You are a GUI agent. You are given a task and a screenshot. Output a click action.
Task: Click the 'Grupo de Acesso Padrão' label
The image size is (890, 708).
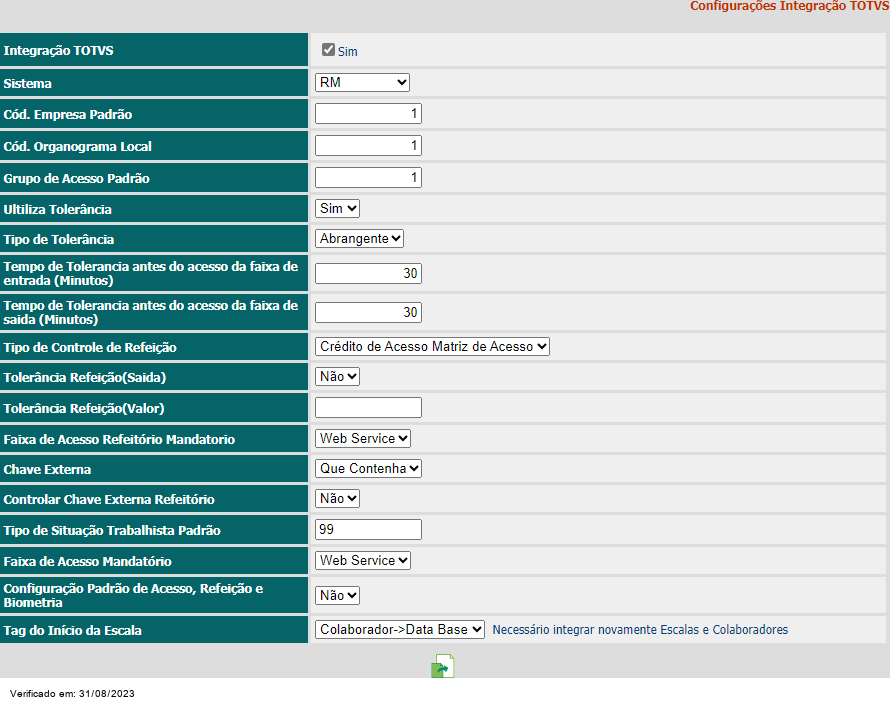[x=77, y=179]
